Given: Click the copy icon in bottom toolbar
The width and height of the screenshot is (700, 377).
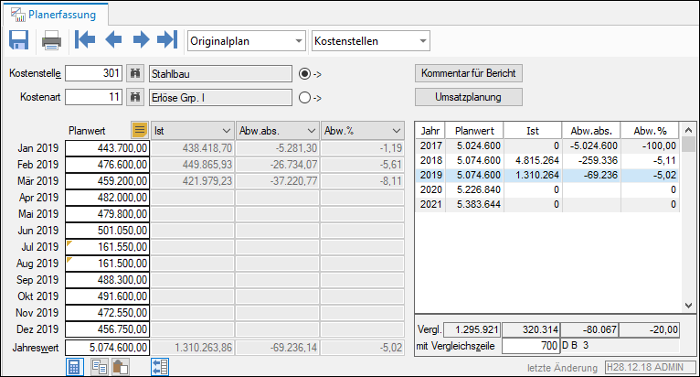Looking at the screenshot, I should point(99,367).
